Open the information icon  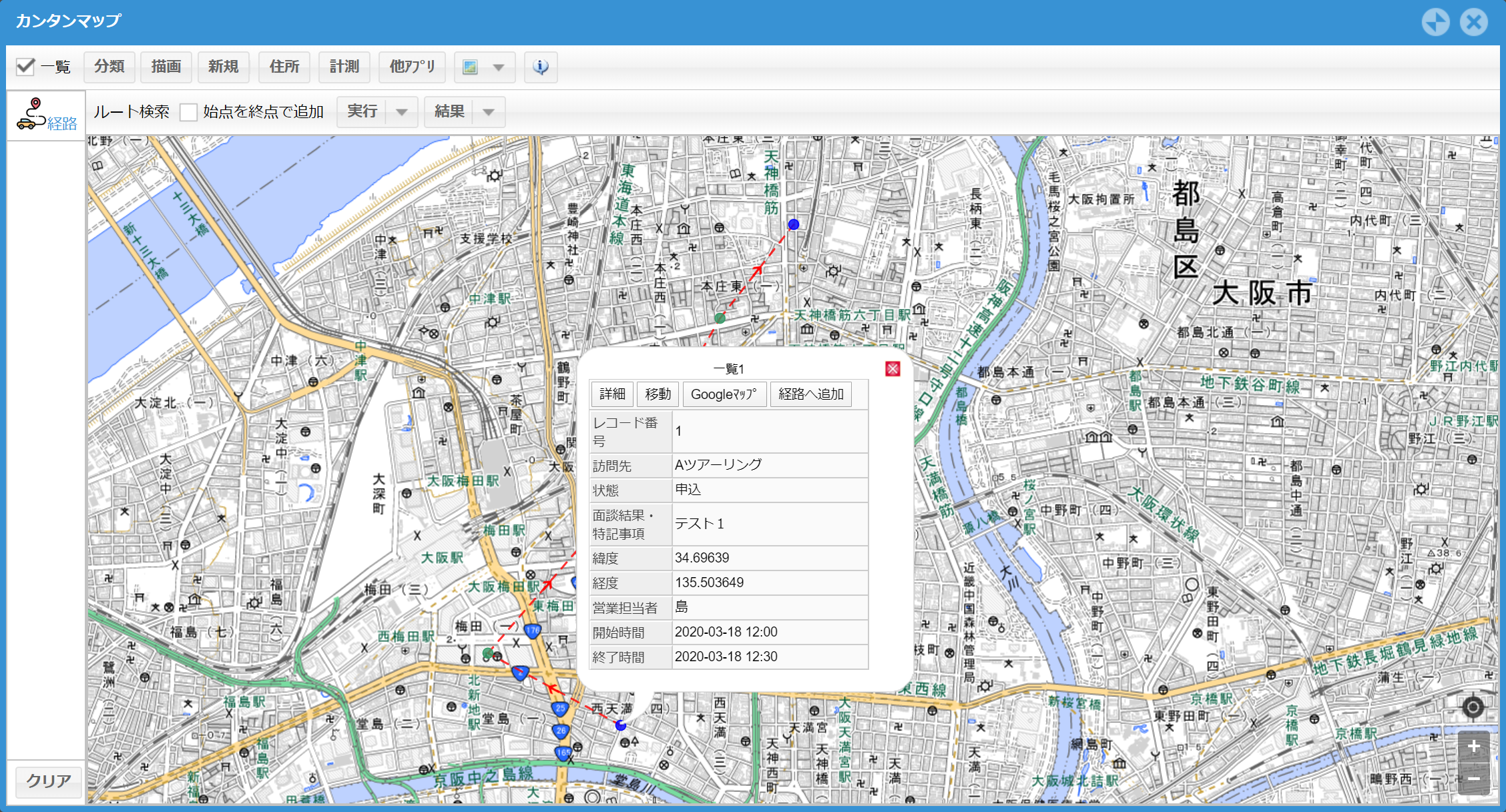(x=541, y=67)
